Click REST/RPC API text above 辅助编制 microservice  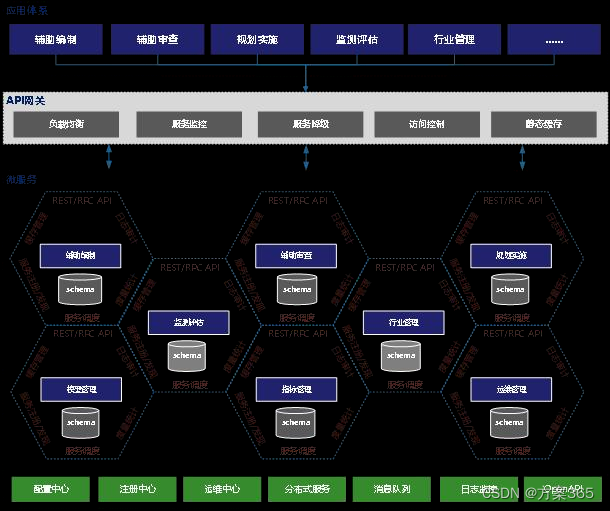coord(82,201)
